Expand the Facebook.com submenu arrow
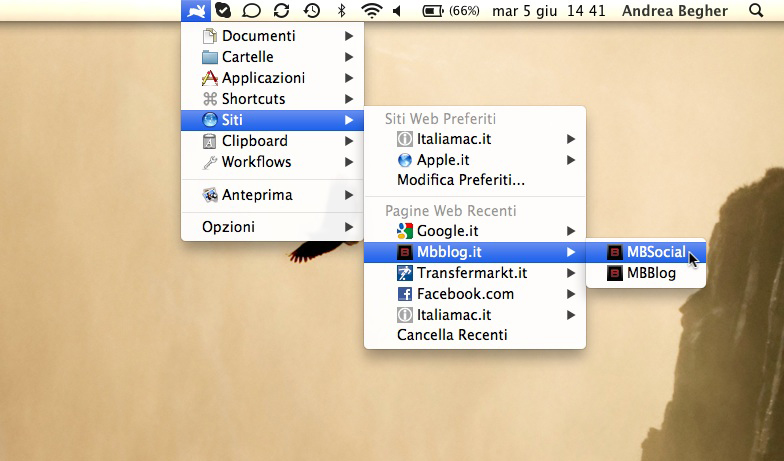This screenshot has height=461, width=784. [571, 294]
